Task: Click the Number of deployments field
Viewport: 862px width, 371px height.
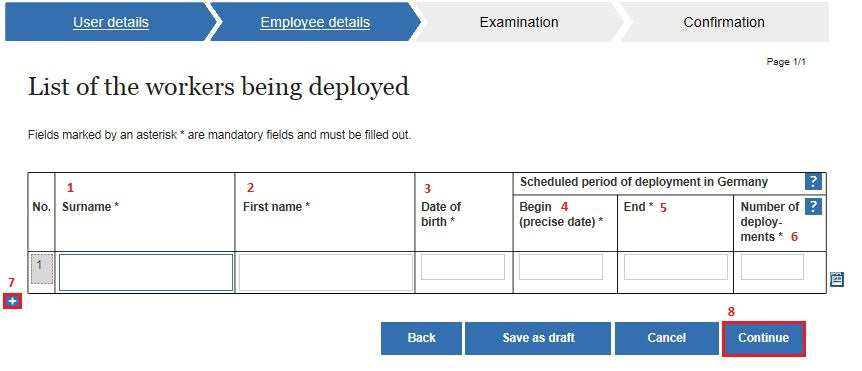Action: [772, 267]
